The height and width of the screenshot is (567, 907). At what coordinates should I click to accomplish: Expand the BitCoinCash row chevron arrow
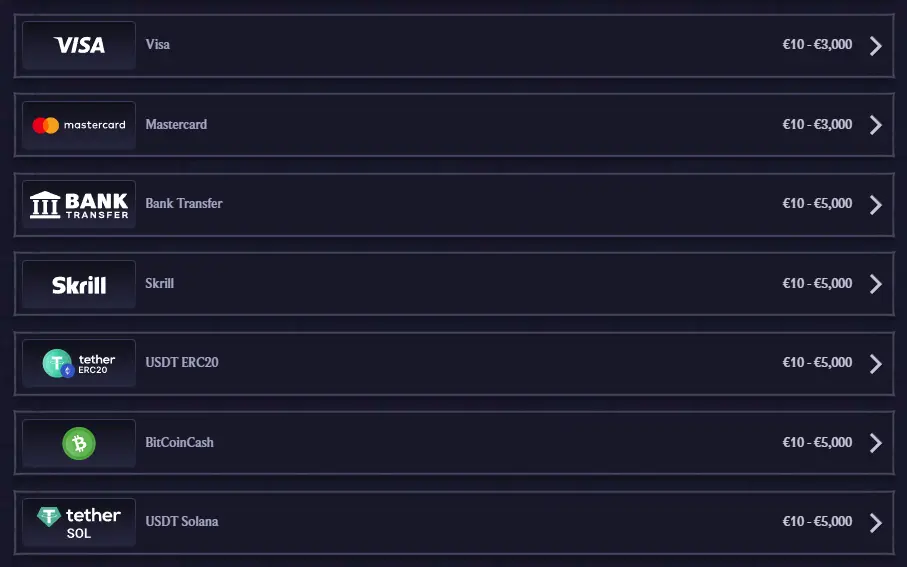[x=876, y=443]
